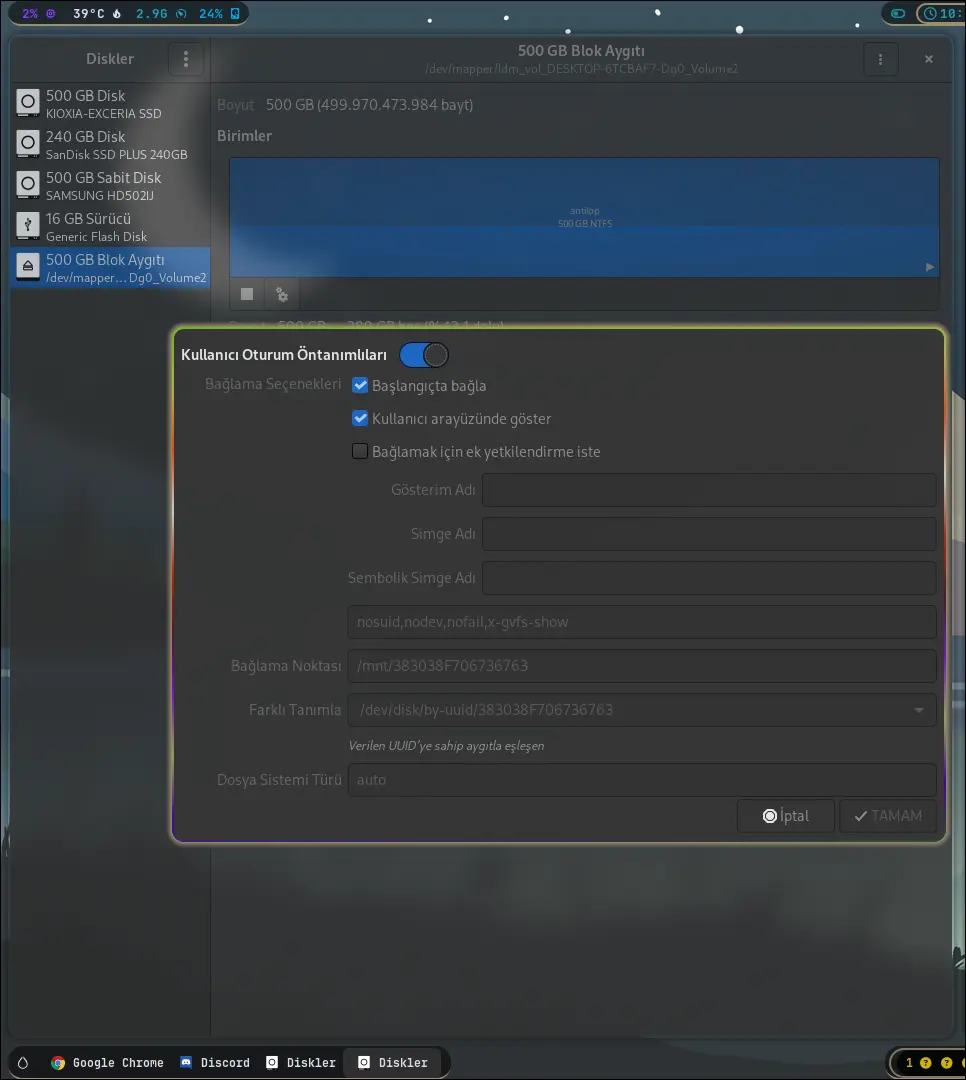The width and height of the screenshot is (966, 1080).
Task: Click the 24% disk usage indicator
Action: click(219, 13)
